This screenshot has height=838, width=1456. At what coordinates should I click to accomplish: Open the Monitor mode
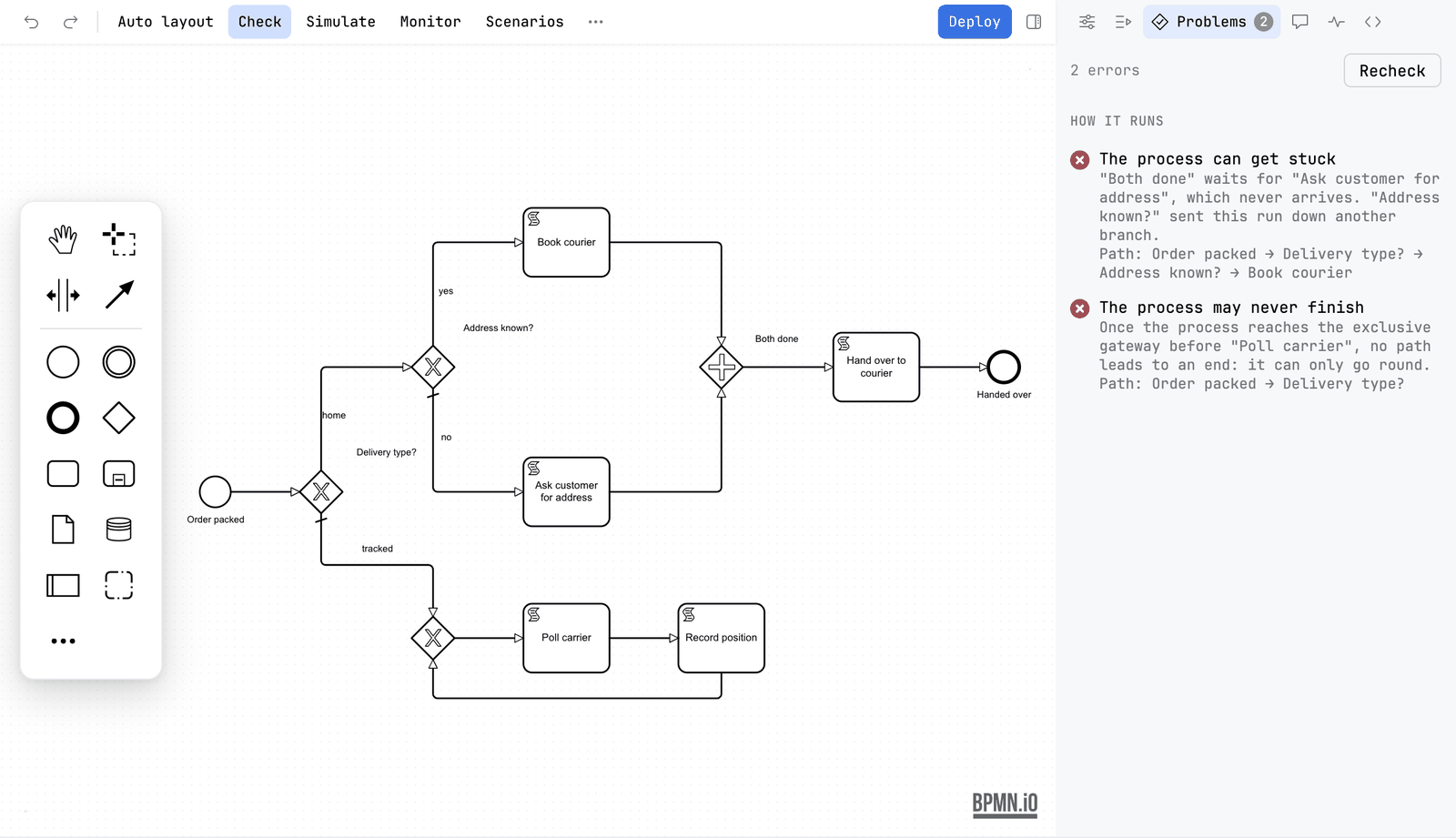(430, 22)
